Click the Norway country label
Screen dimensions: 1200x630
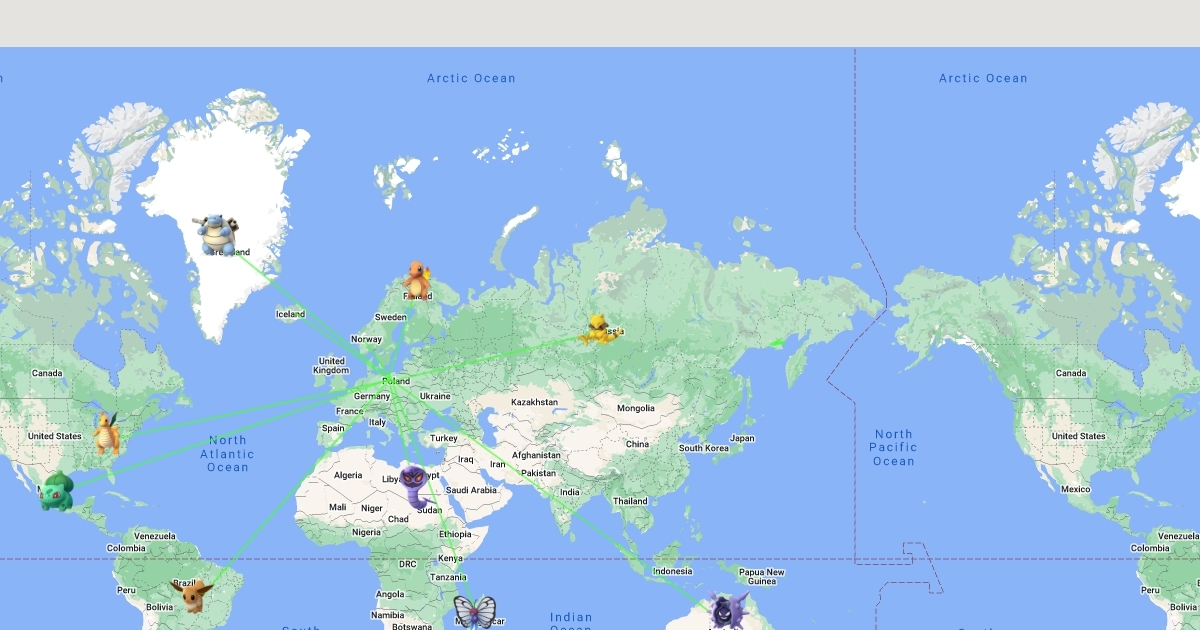367,339
